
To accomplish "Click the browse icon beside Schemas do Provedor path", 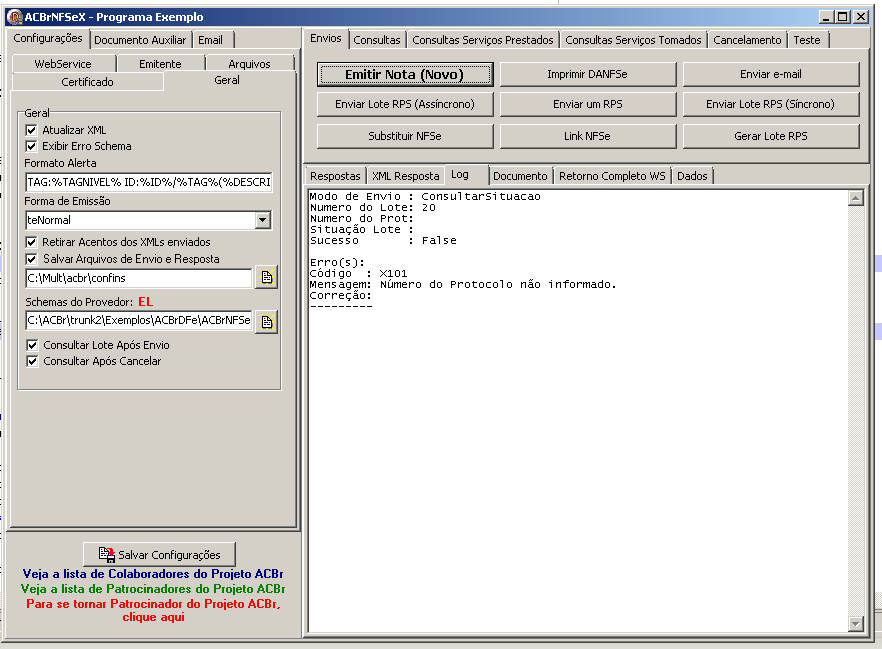I will tap(267, 322).
